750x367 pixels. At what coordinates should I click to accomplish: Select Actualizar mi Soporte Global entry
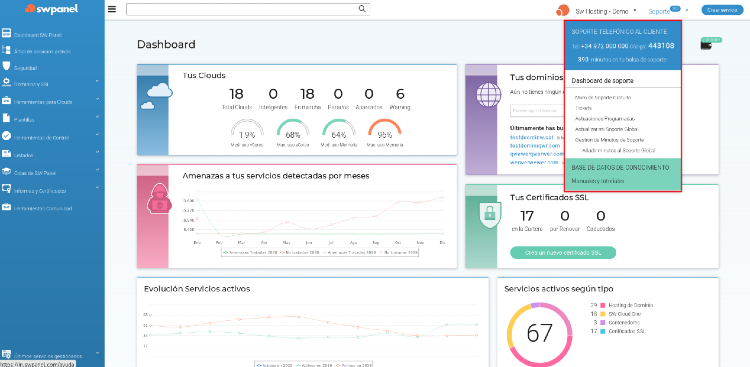pyautogui.click(x=607, y=129)
